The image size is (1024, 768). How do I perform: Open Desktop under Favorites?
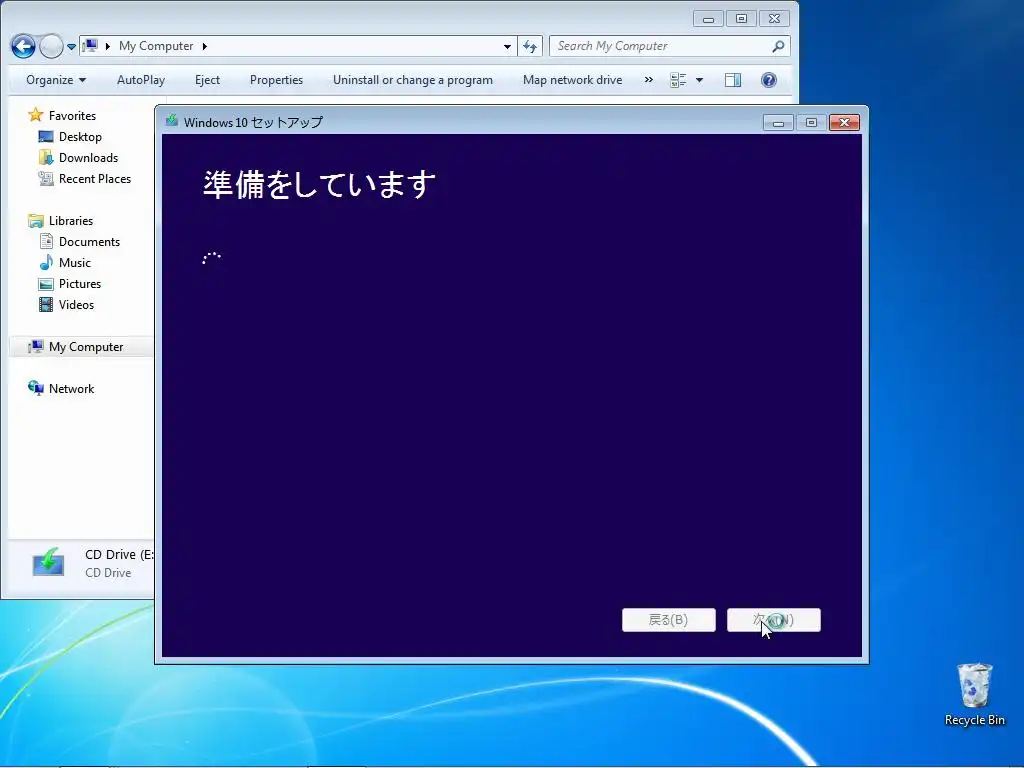(80, 136)
